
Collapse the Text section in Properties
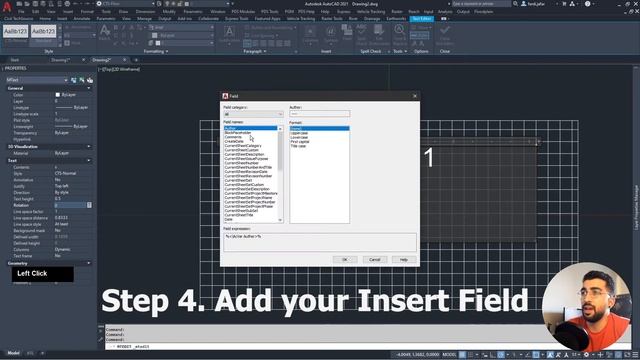(89, 160)
